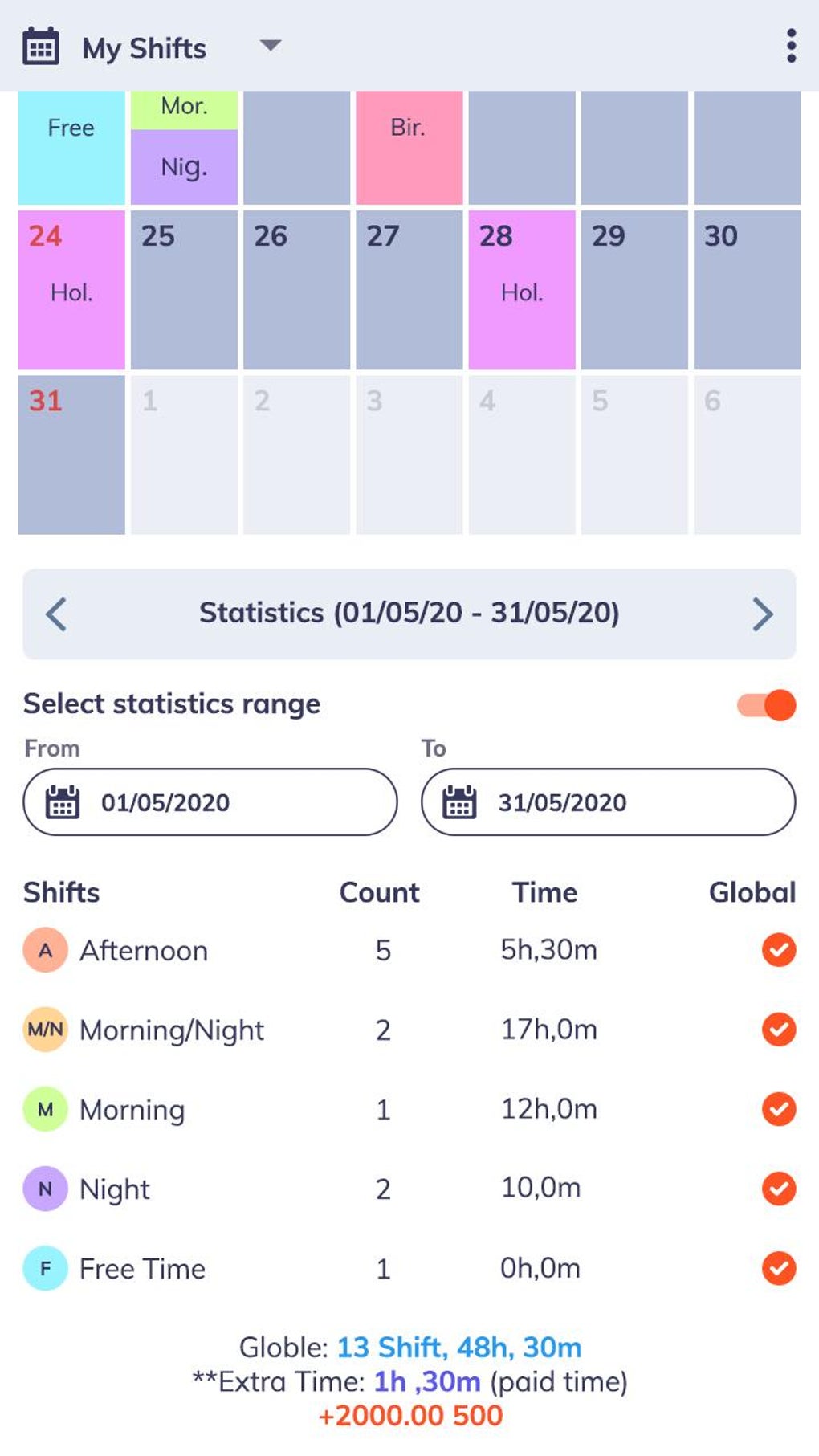This screenshot has width=819, height=1456.
Task: Expand the My Shifts dropdown arrow
Action: [x=271, y=46]
